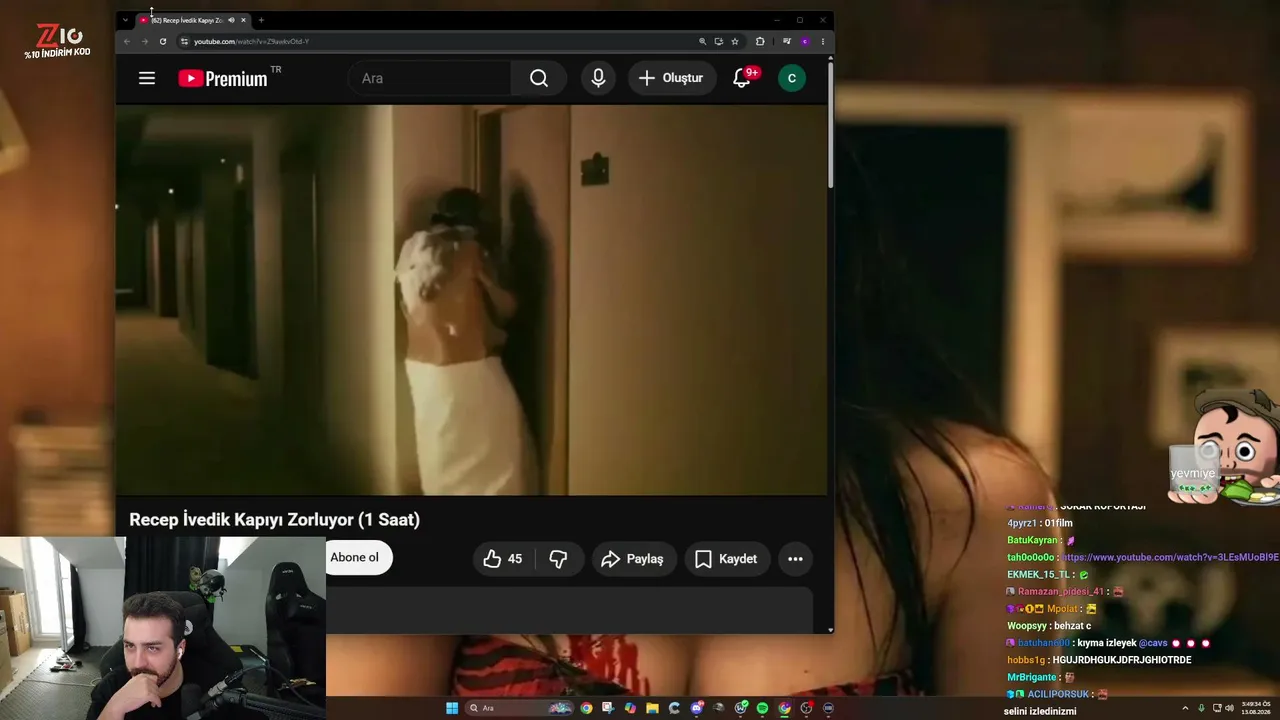Screen dimensions: 1280x720
Task: Open the Windows Start menu
Action: pos(452,708)
